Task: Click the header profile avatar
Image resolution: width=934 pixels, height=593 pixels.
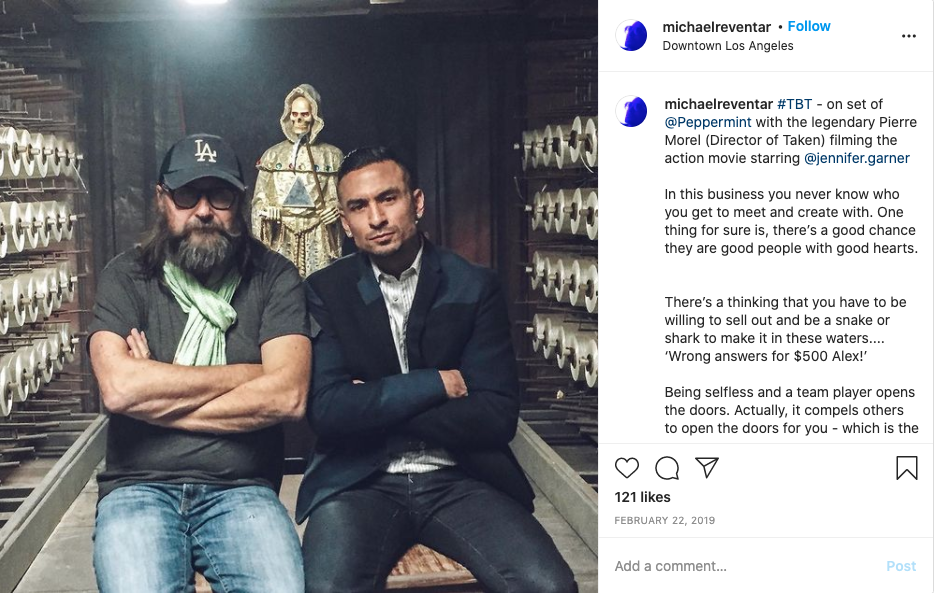Action: pos(631,36)
